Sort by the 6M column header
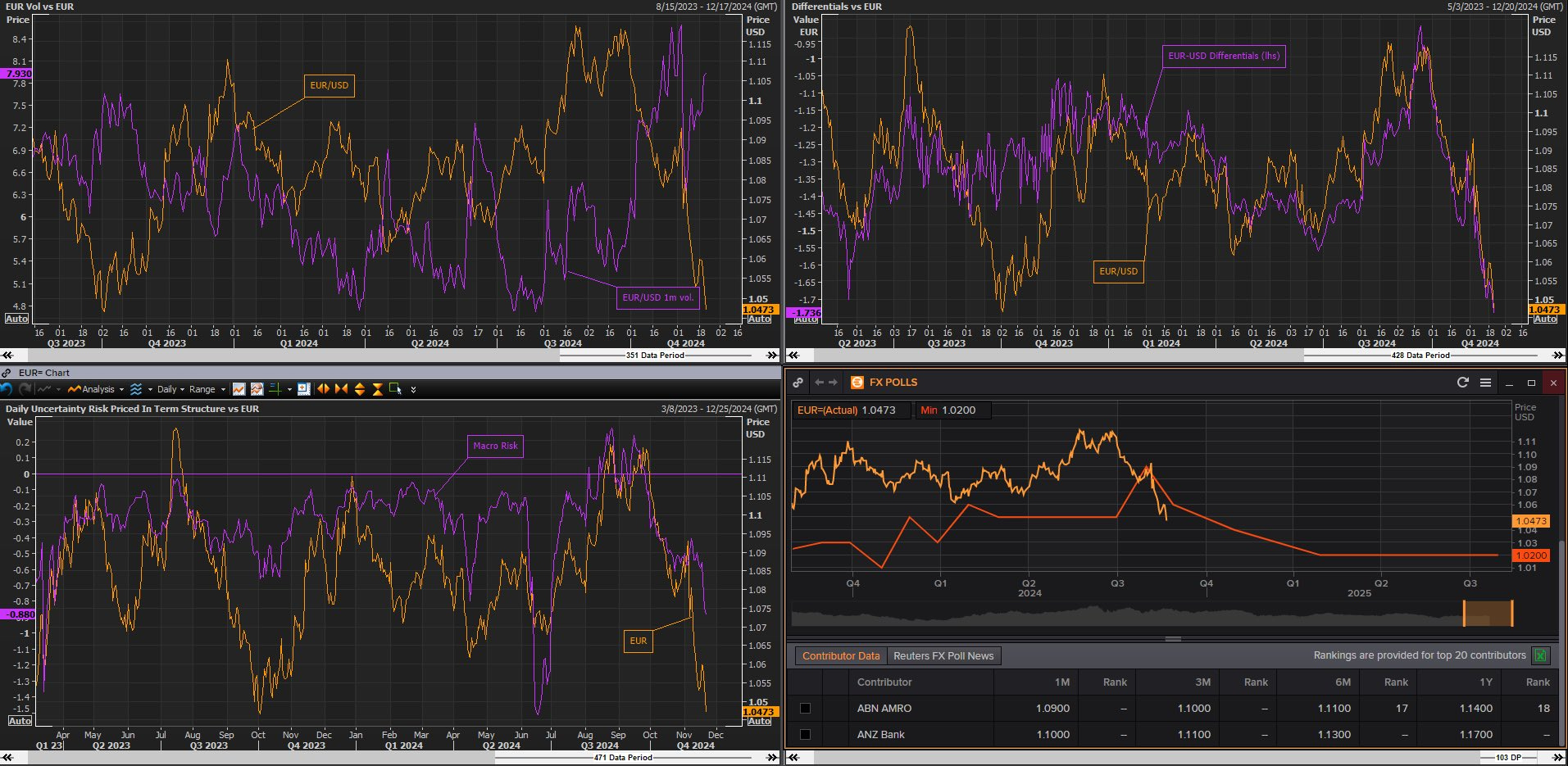Viewport: 1568px width, 766px height. pos(1318,682)
